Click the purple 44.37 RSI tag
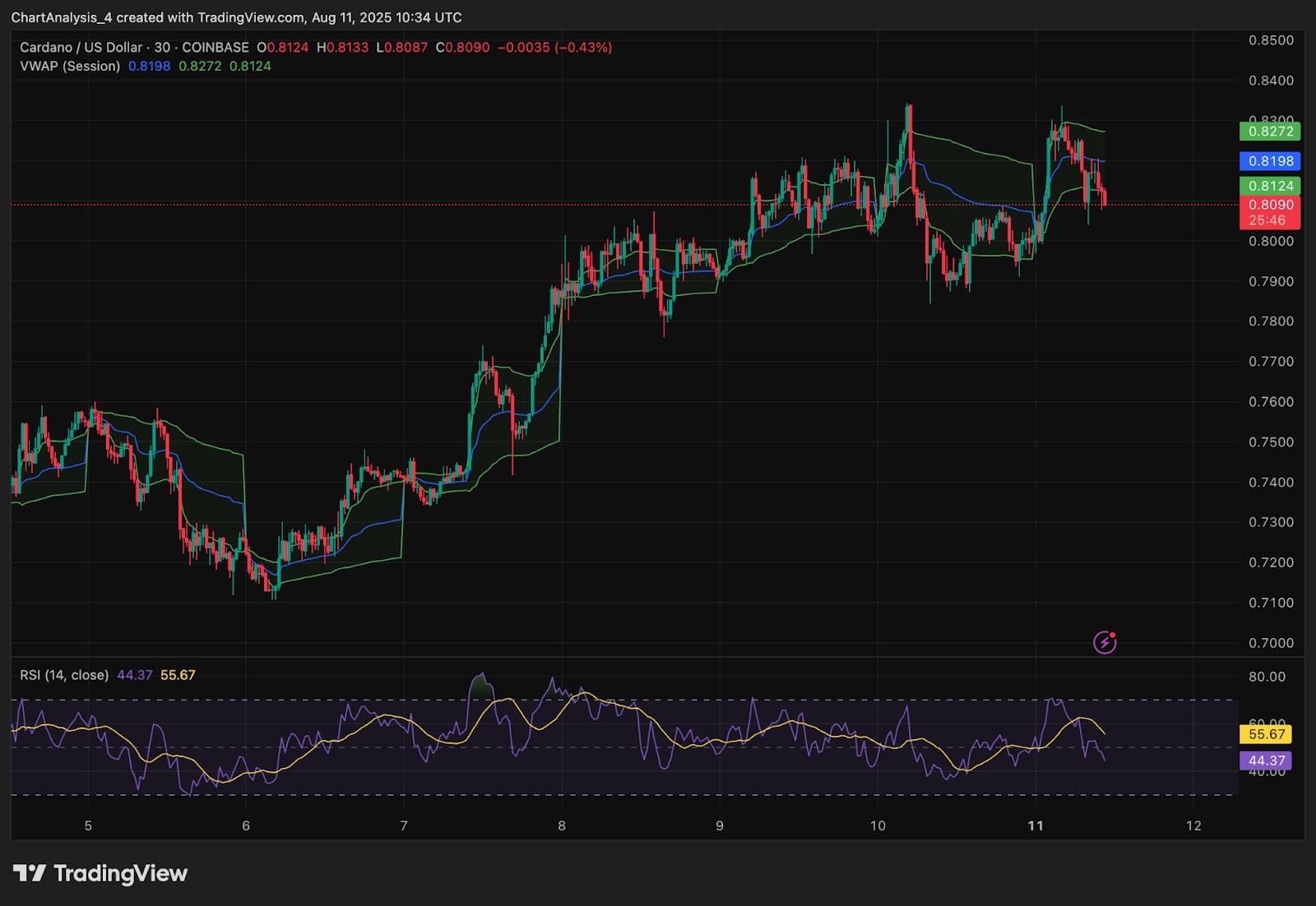Image resolution: width=1316 pixels, height=906 pixels. click(x=1264, y=761)
